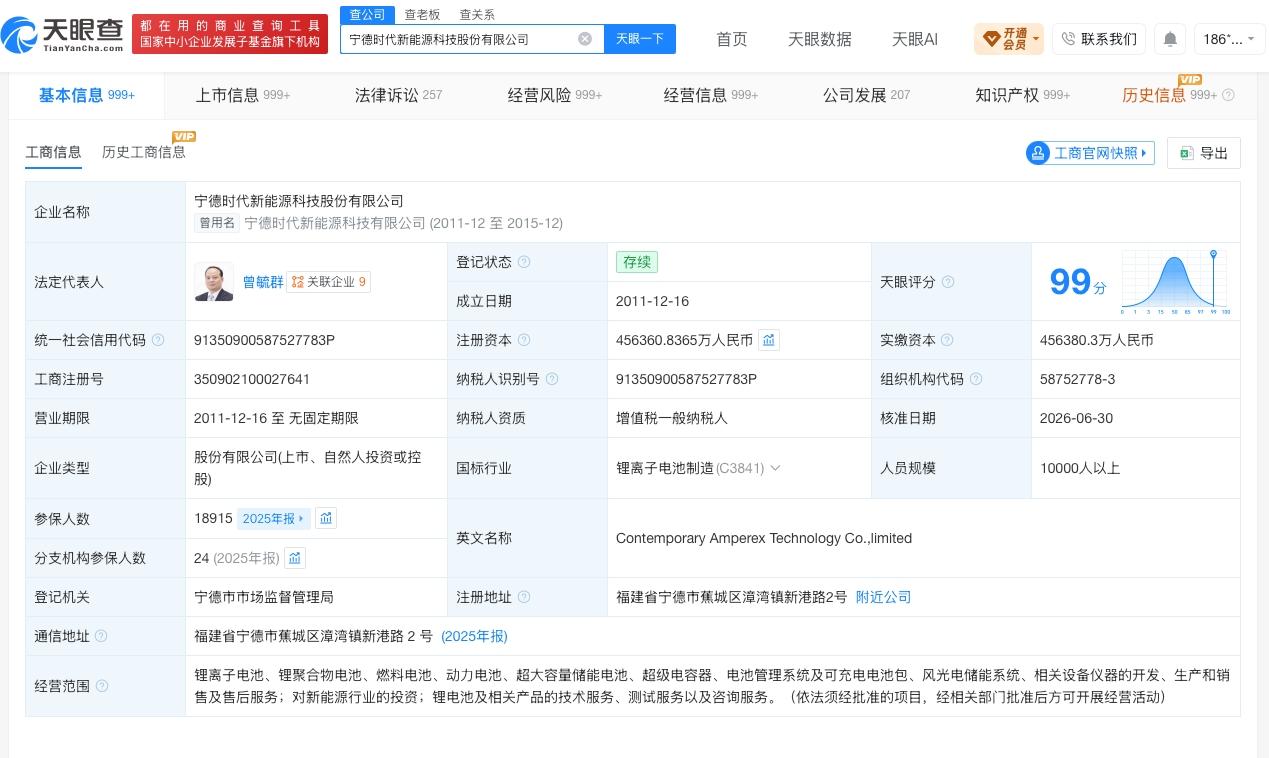Click the help icon next to 登记状态
This screenshot has width=1269, height=758.
[524, 262]
